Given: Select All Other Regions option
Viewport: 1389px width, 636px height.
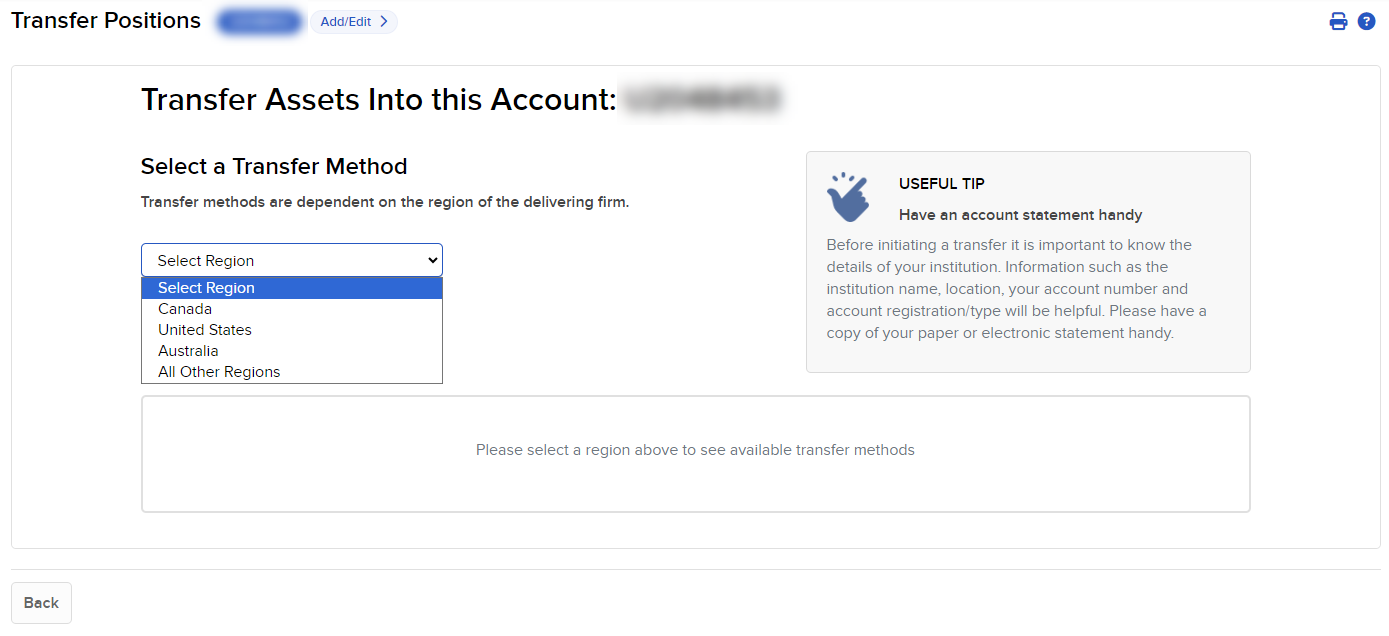Looking at the screenshot, I should coord(218,371).
